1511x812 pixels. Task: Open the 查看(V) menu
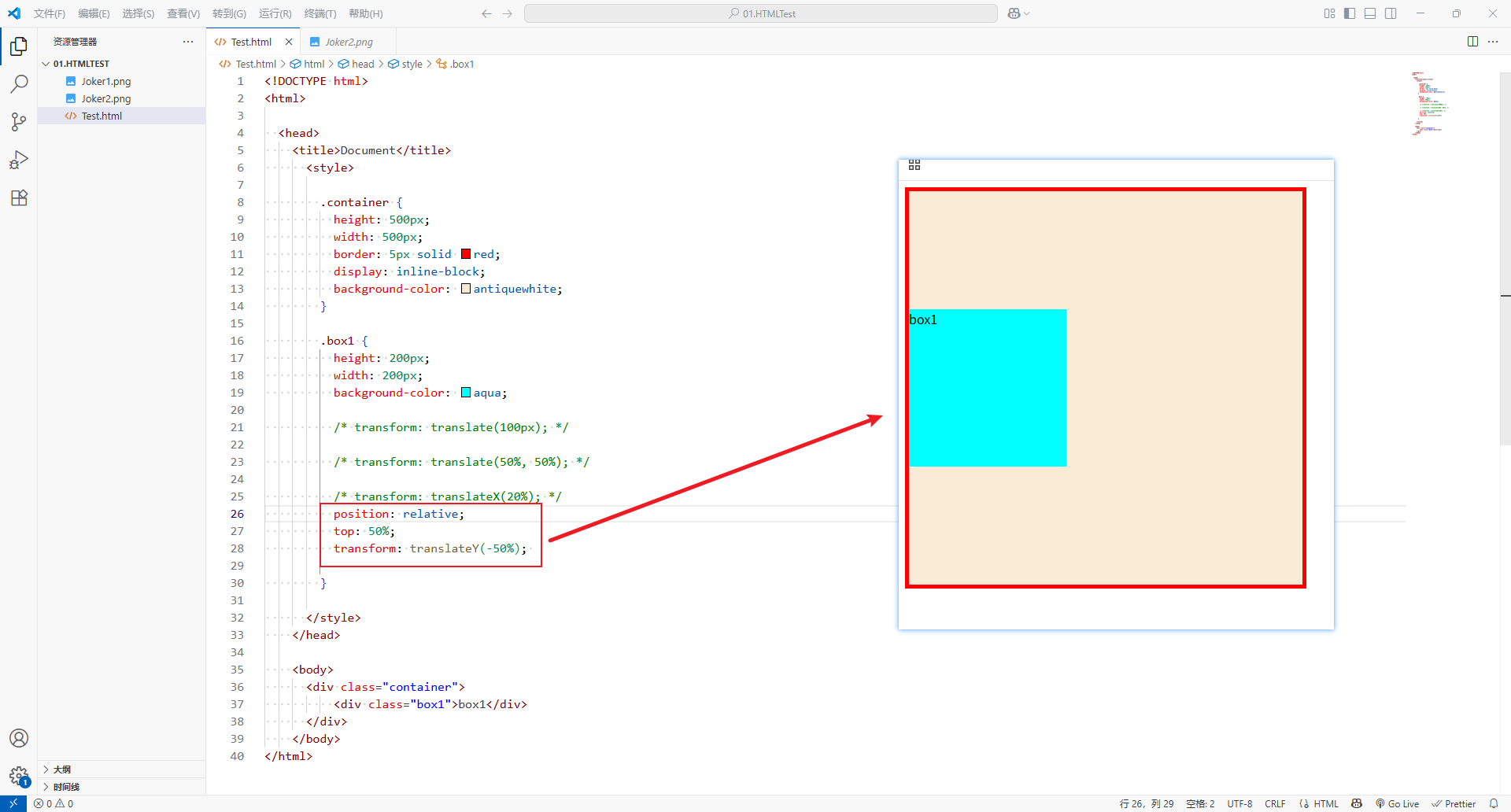[x=183, y=13]
